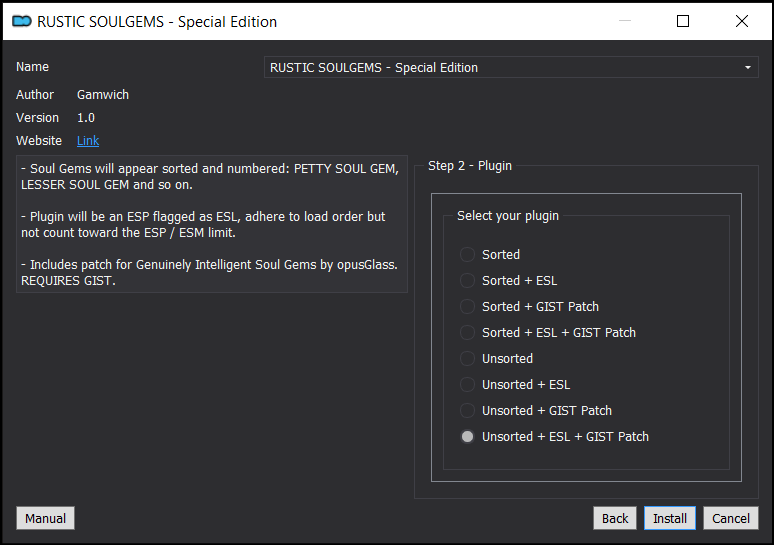Open the Name dropdown arrow

click(x=748, y=68)
